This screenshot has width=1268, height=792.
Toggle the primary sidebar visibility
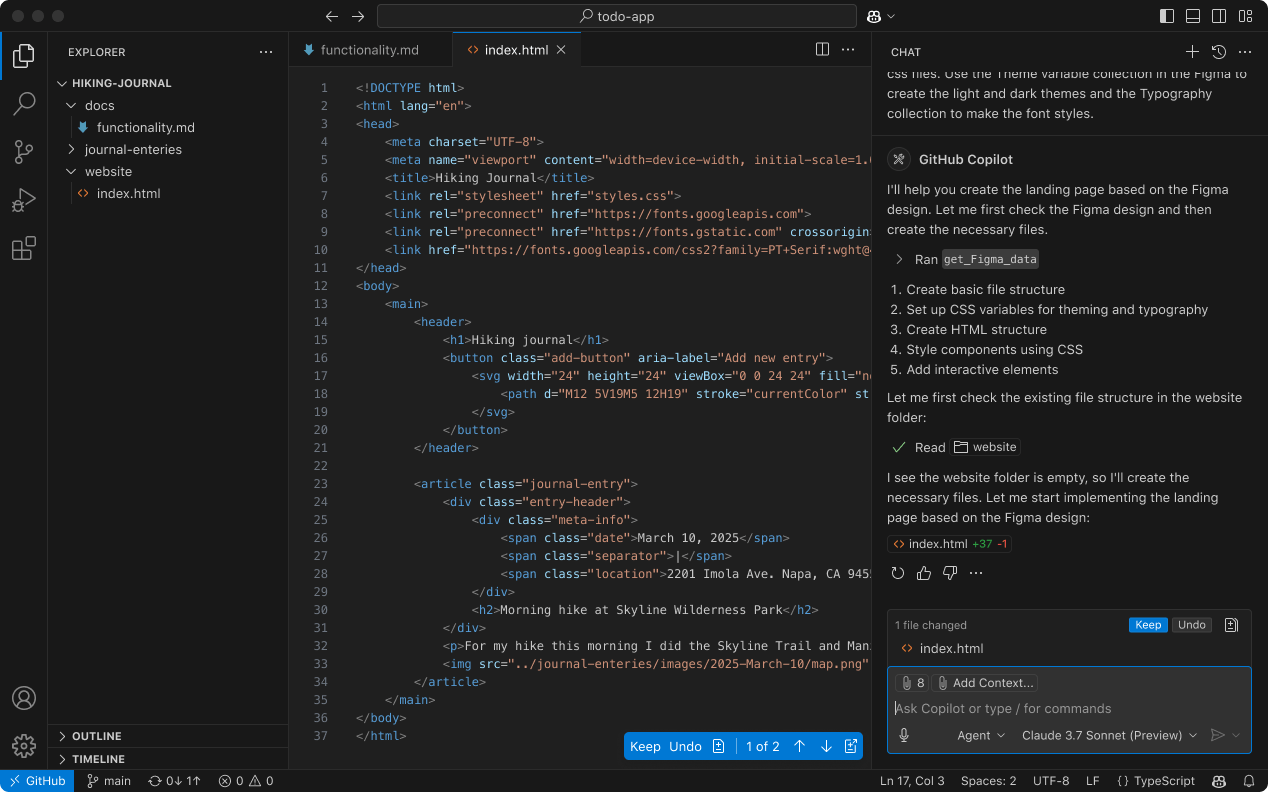[x=1166, y=16]
